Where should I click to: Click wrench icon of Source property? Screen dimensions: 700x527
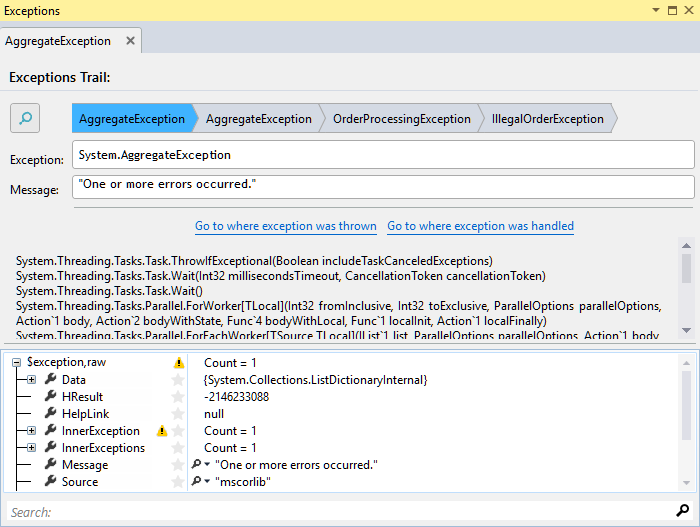coord(50,481)
